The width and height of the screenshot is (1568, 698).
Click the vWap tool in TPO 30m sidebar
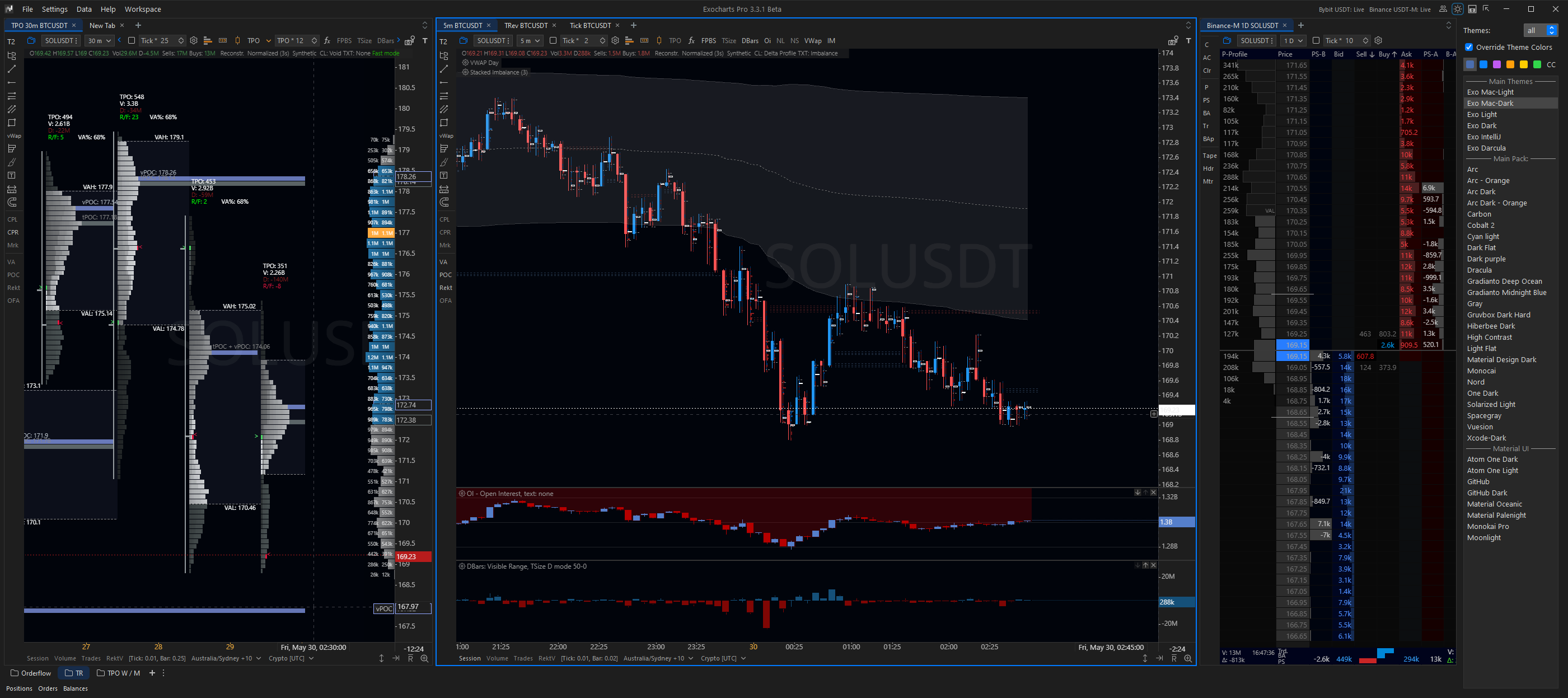click(x=13, y=135)
